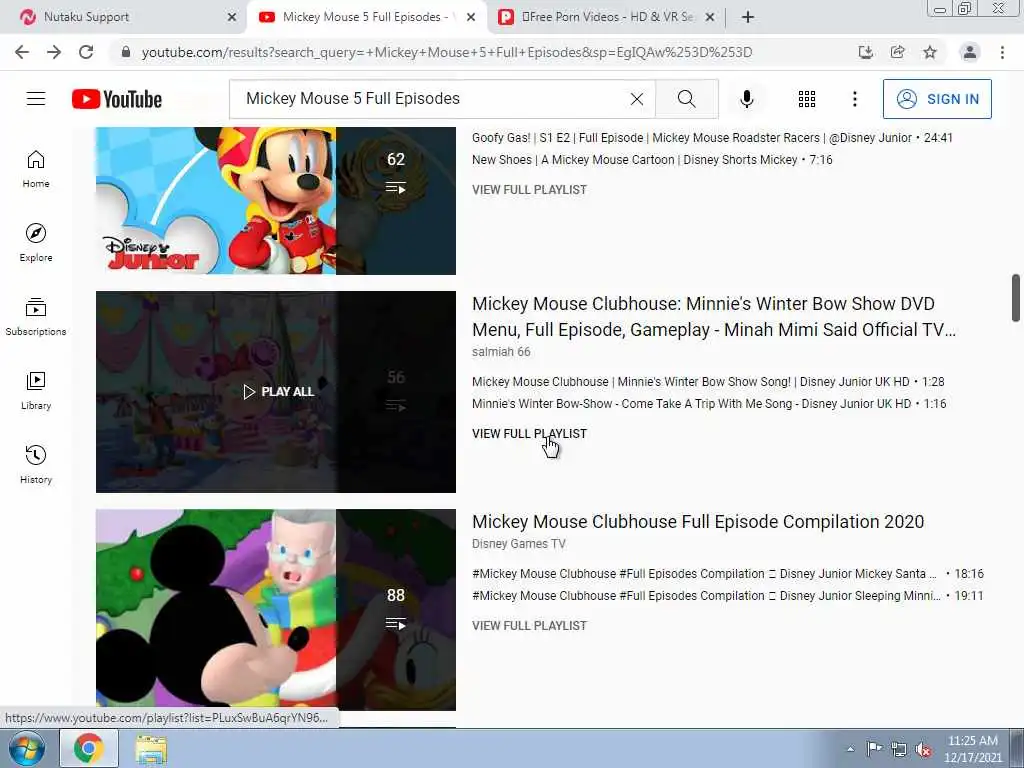Click PLAY ALL on Minnie's Winter Bow Show

coord(279,392)
